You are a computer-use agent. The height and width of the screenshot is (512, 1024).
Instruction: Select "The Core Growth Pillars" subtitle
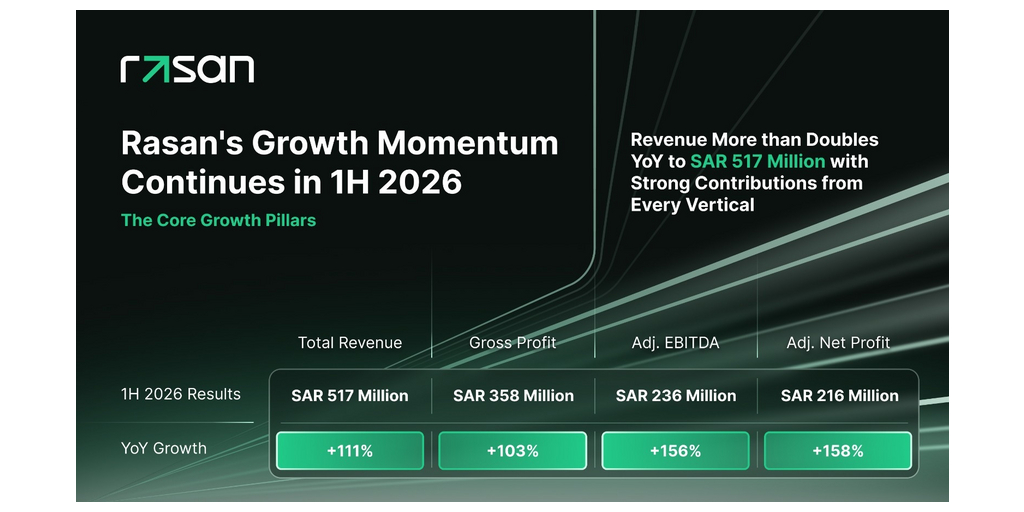point(219,220)
